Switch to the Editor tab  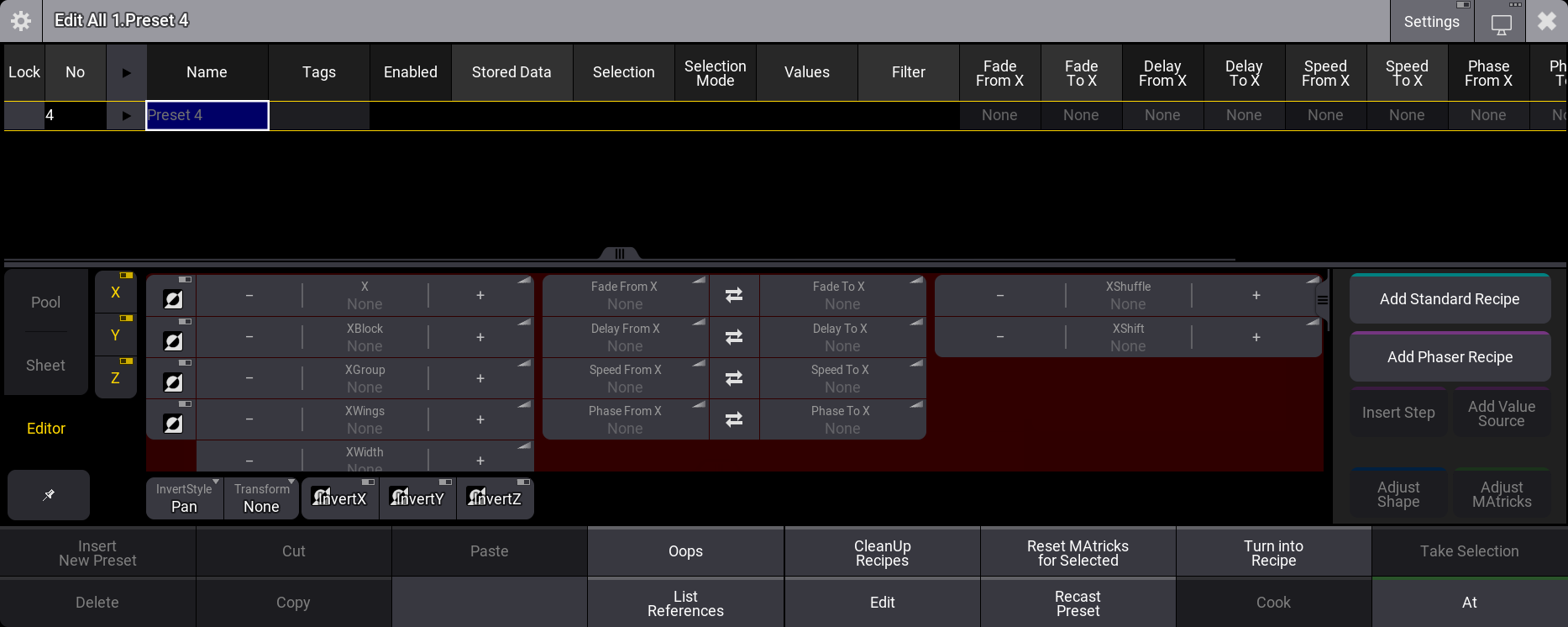[x=45, y=429]
